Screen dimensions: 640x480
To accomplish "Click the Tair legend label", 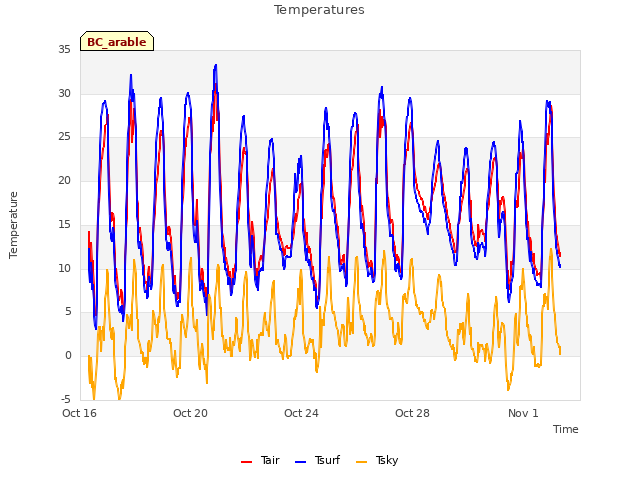I will coord(270,460).
